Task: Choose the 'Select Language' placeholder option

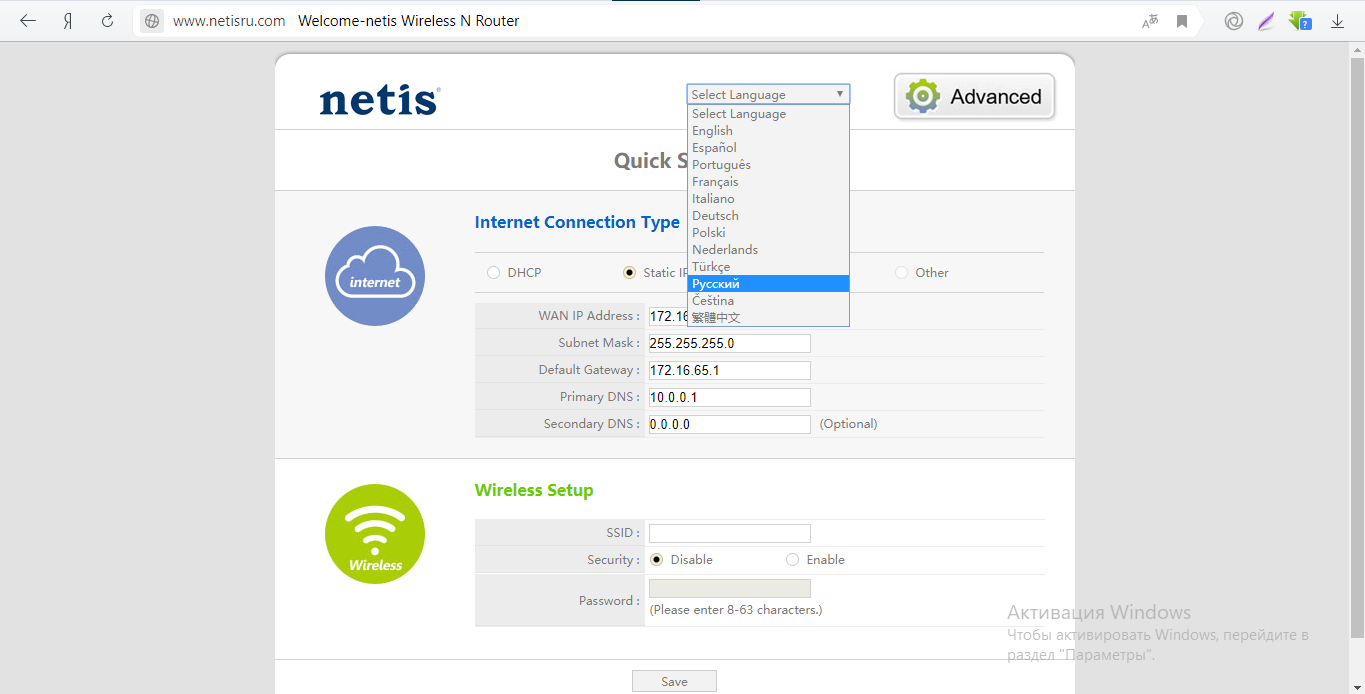Action: tap(768, 114)
